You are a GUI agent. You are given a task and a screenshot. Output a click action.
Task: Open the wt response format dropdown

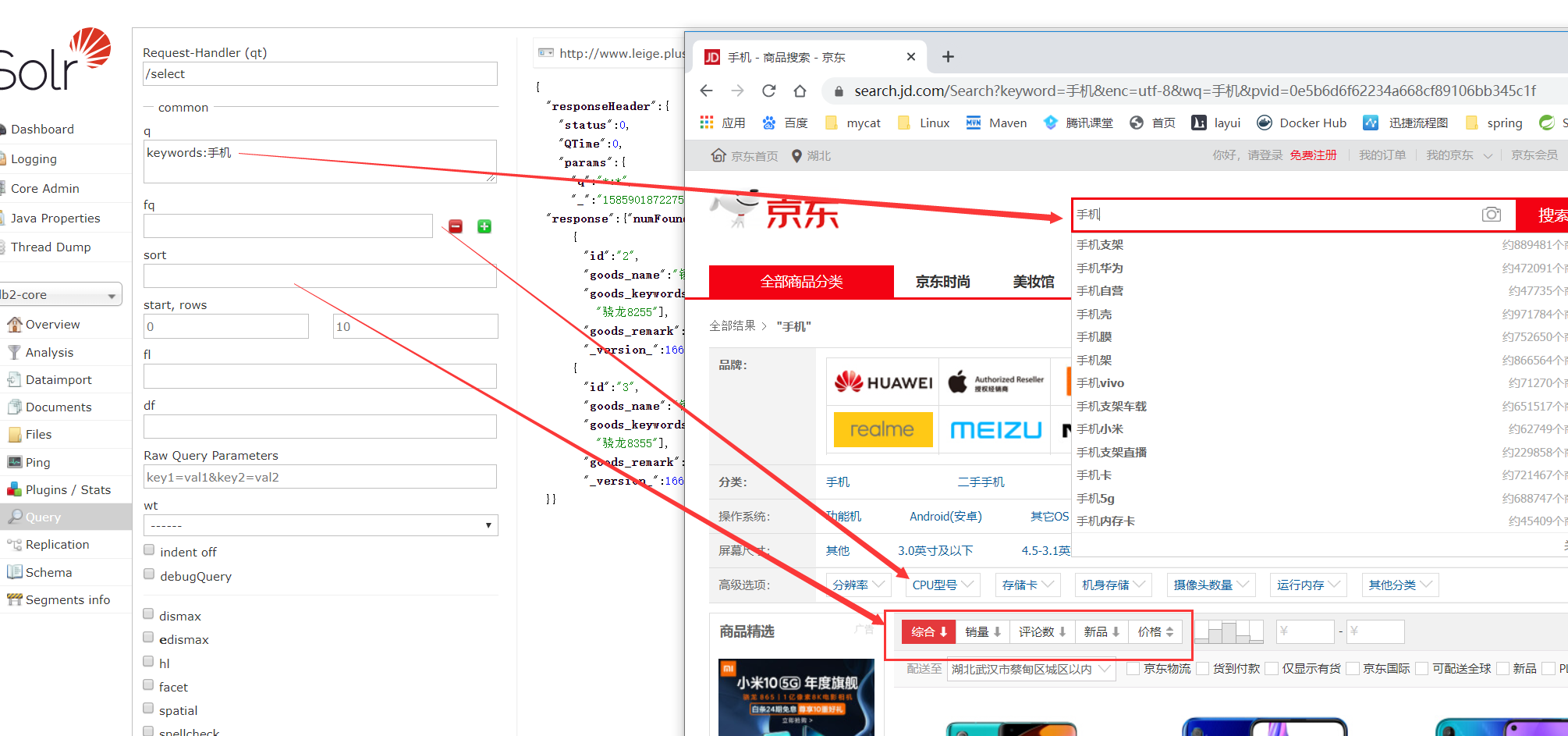[x=321, y=525]
